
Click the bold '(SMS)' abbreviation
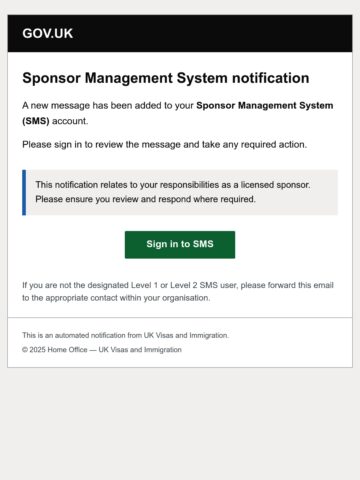(36, 121)
